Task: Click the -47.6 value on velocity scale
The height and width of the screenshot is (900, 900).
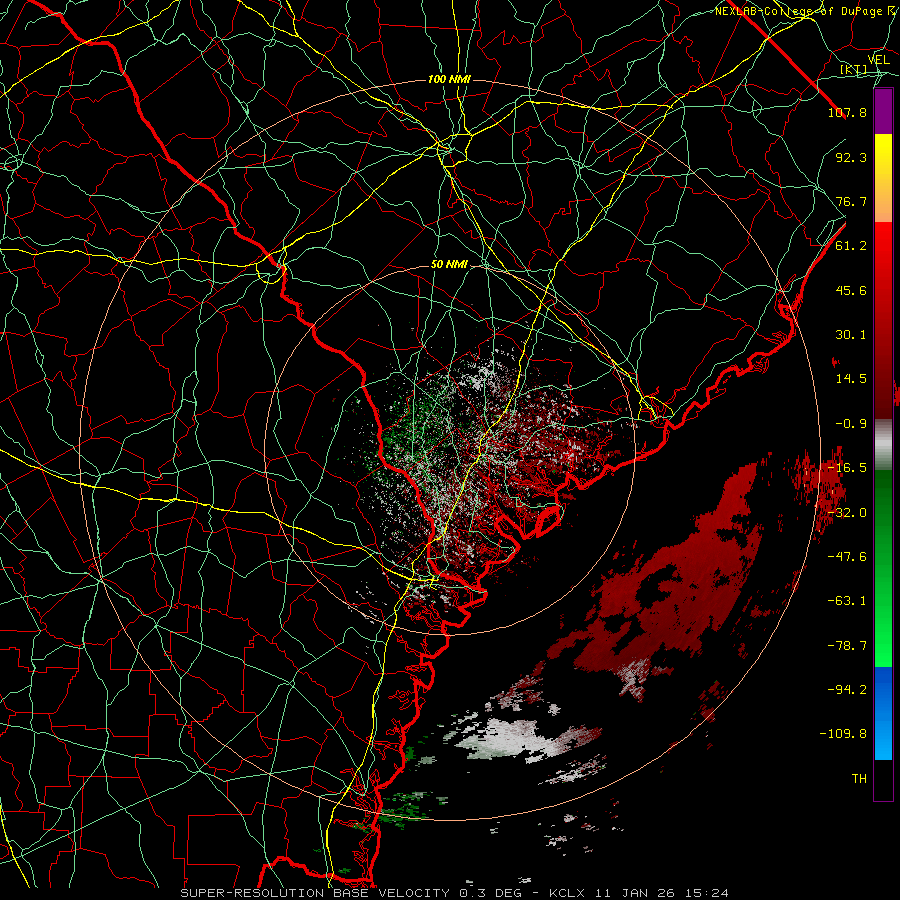Action: (847, 557)
